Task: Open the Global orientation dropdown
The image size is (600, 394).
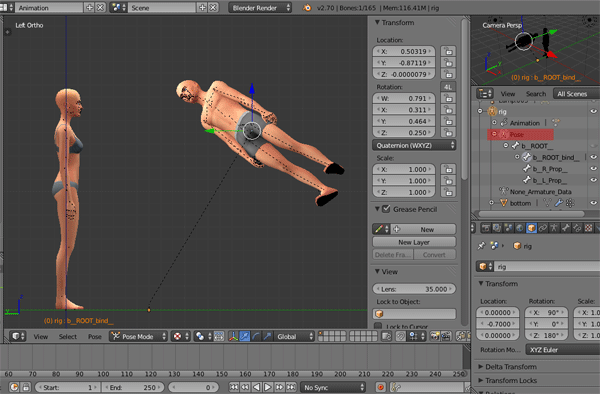Action: [x=294, y=336]
